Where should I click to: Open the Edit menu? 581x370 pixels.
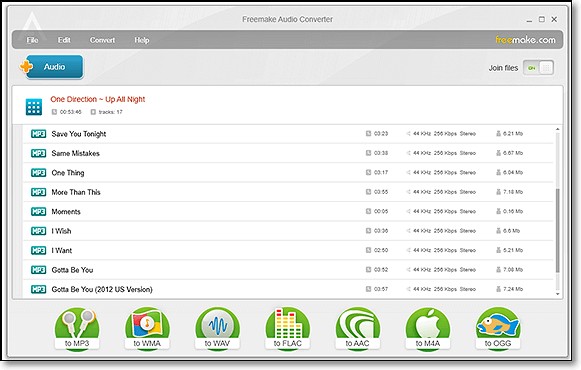pos(64,40)
